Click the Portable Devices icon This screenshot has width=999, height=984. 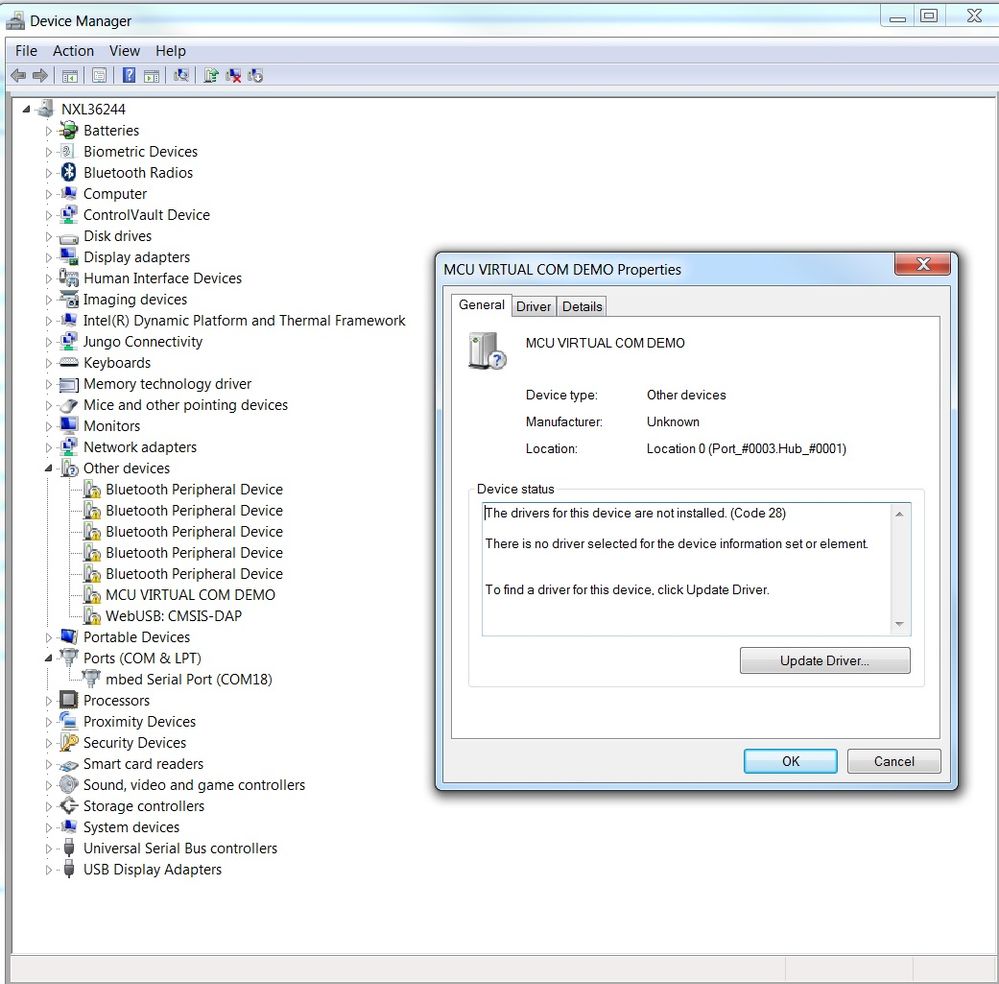[x=68, y=637]
